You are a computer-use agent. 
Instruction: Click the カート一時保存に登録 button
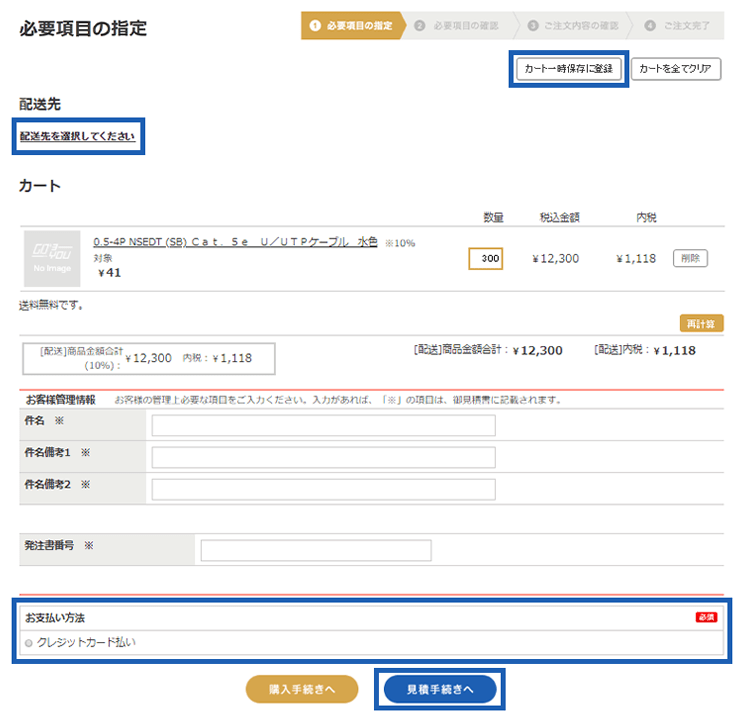pyautogui.click(x=568, y=69)
